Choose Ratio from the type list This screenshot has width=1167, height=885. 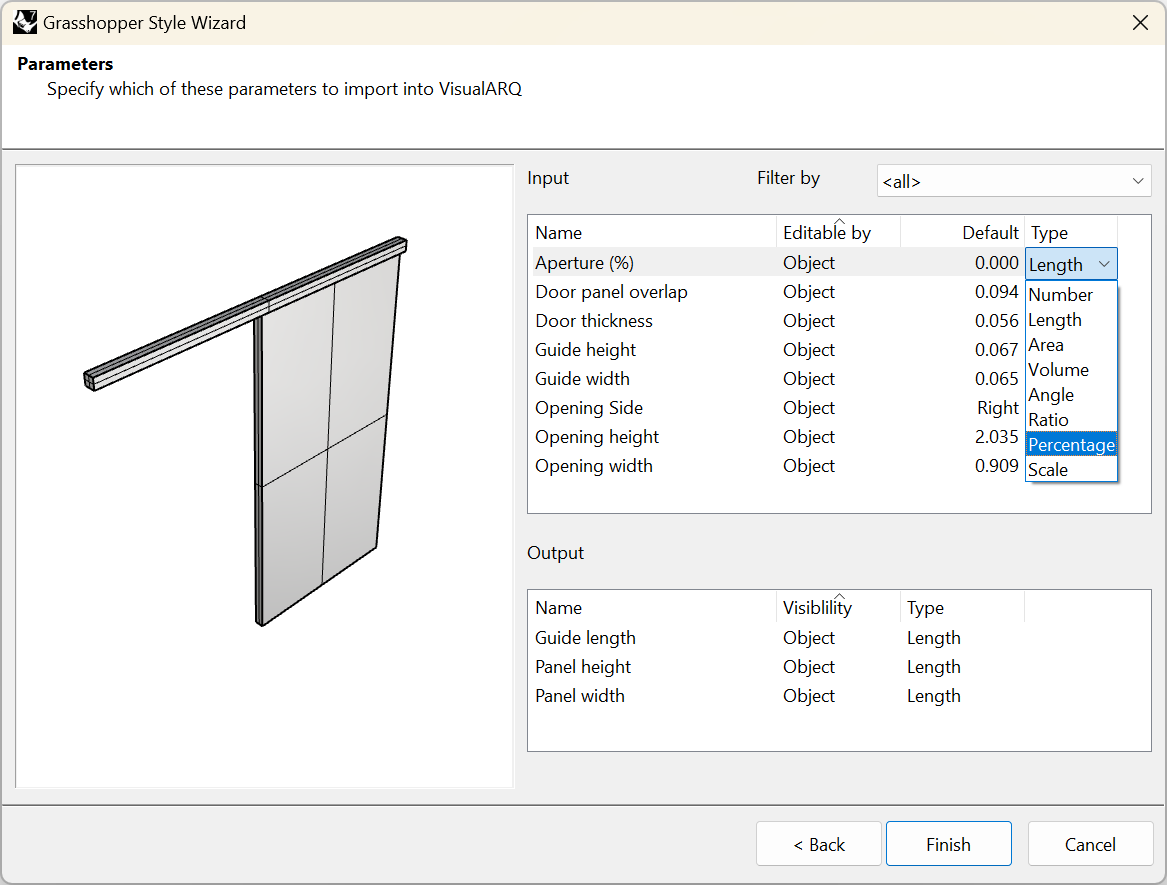(1071, 420)
